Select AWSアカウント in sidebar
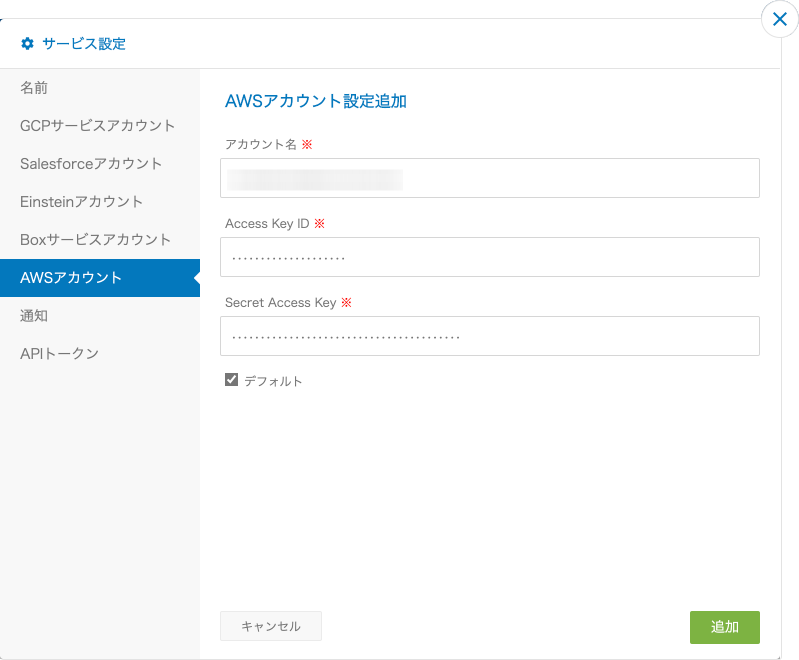Viewport: 799px width, 660px height. tap(100, 278)
